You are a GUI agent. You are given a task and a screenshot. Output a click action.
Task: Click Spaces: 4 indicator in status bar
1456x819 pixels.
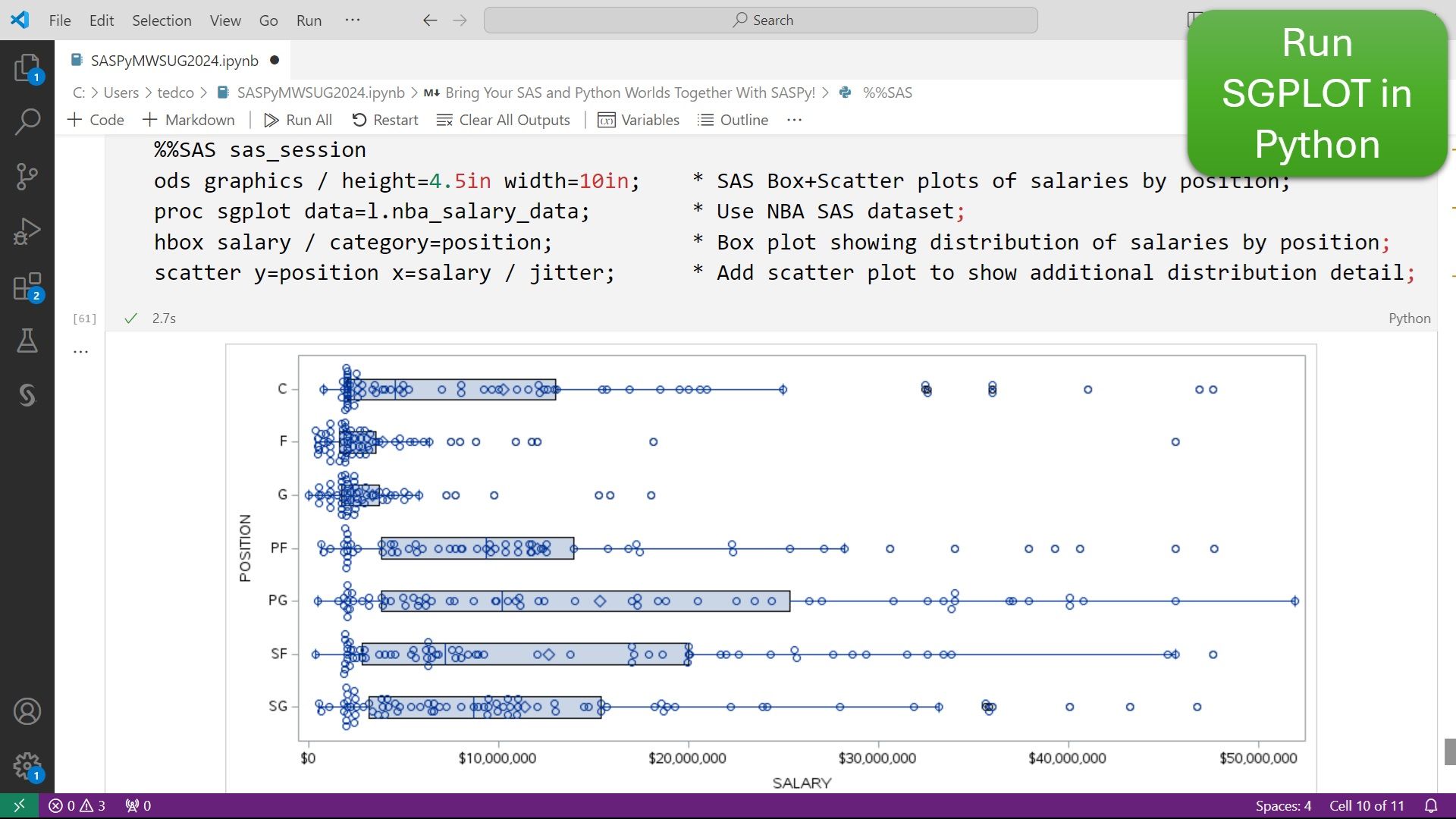pos(1283,806)
